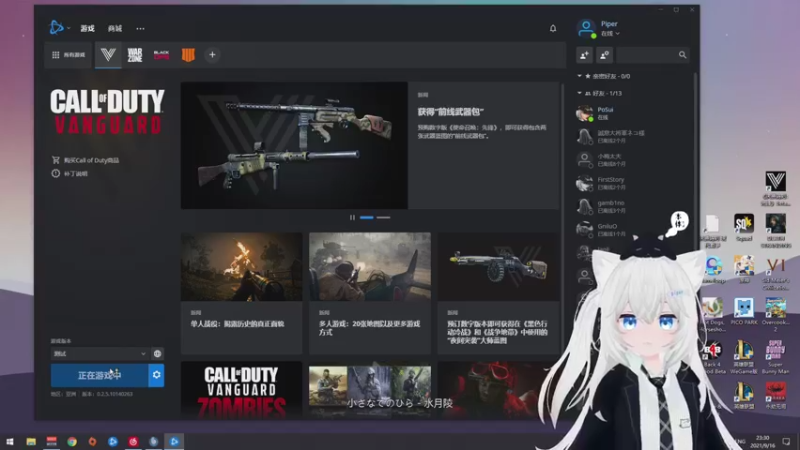This screenshot has height=450, width=800.
Task: Open the patch notes link
Action: pyautogui.click(x=70, y=173)
